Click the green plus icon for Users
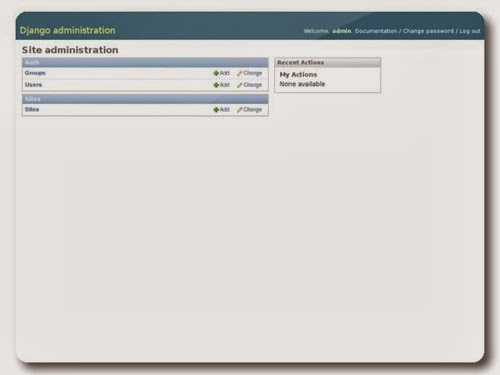The width and height of the screenshot is (500, 375). coord(216,85)
